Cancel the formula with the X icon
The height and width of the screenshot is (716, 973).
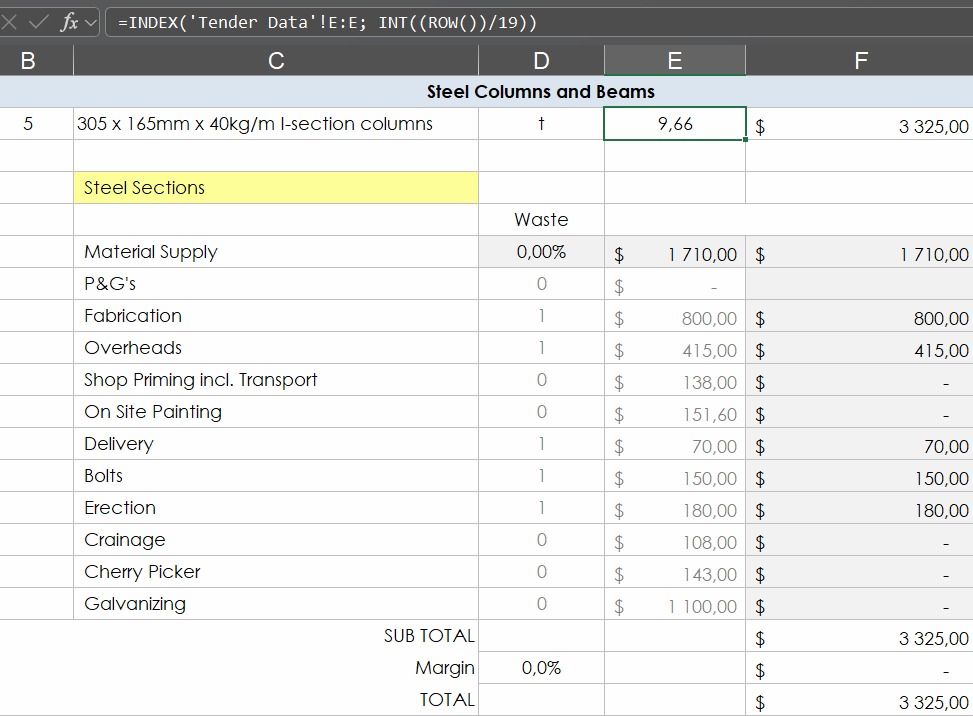coord(12,21)
